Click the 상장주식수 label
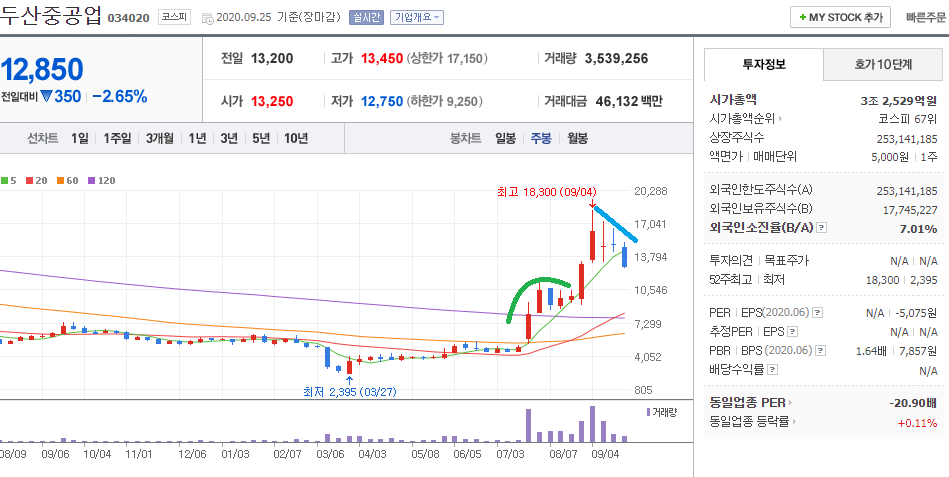Screen dimensions: 949x477 [x=737, y=137]
